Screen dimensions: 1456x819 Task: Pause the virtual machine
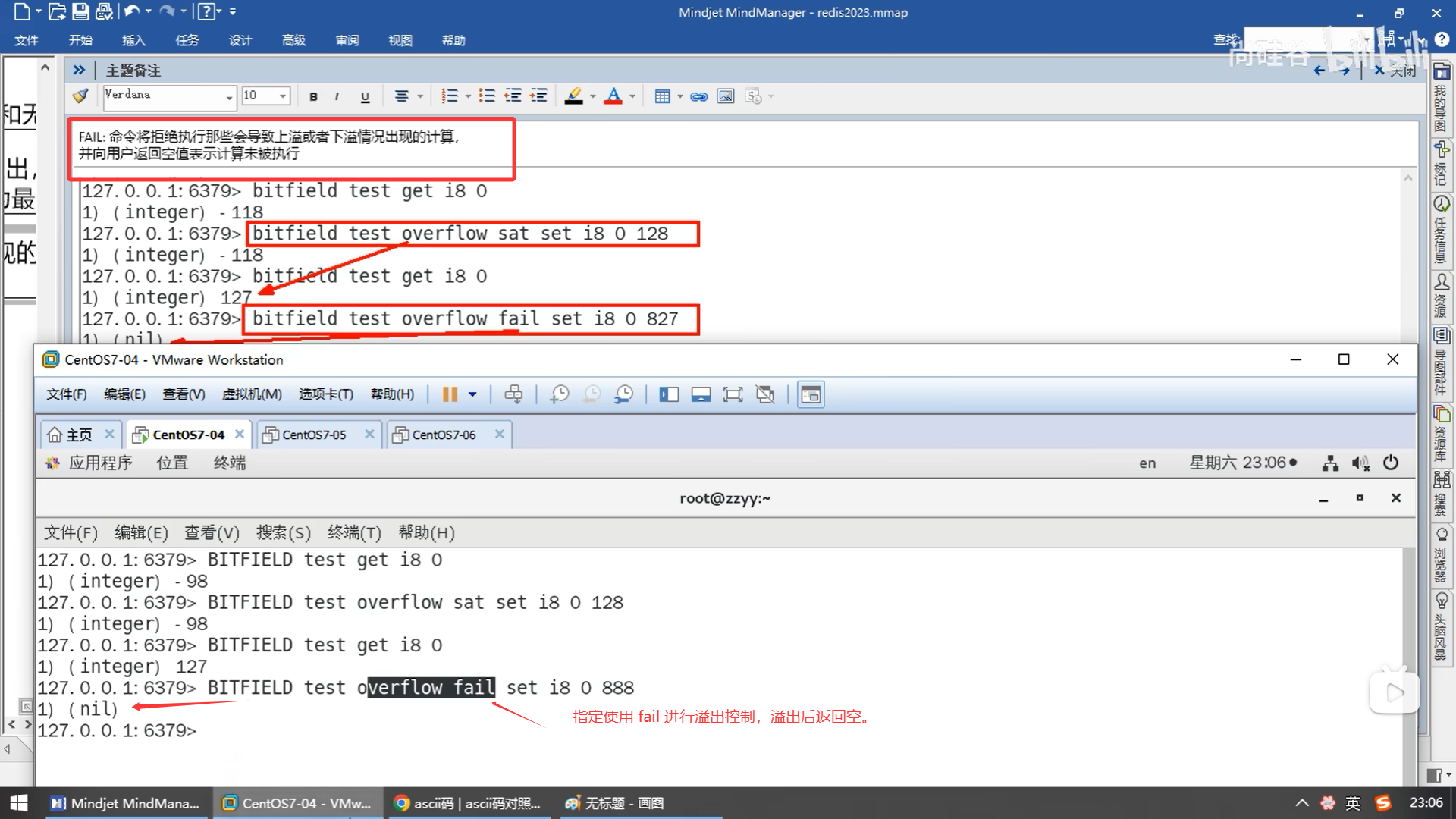(x=450, y=394)
